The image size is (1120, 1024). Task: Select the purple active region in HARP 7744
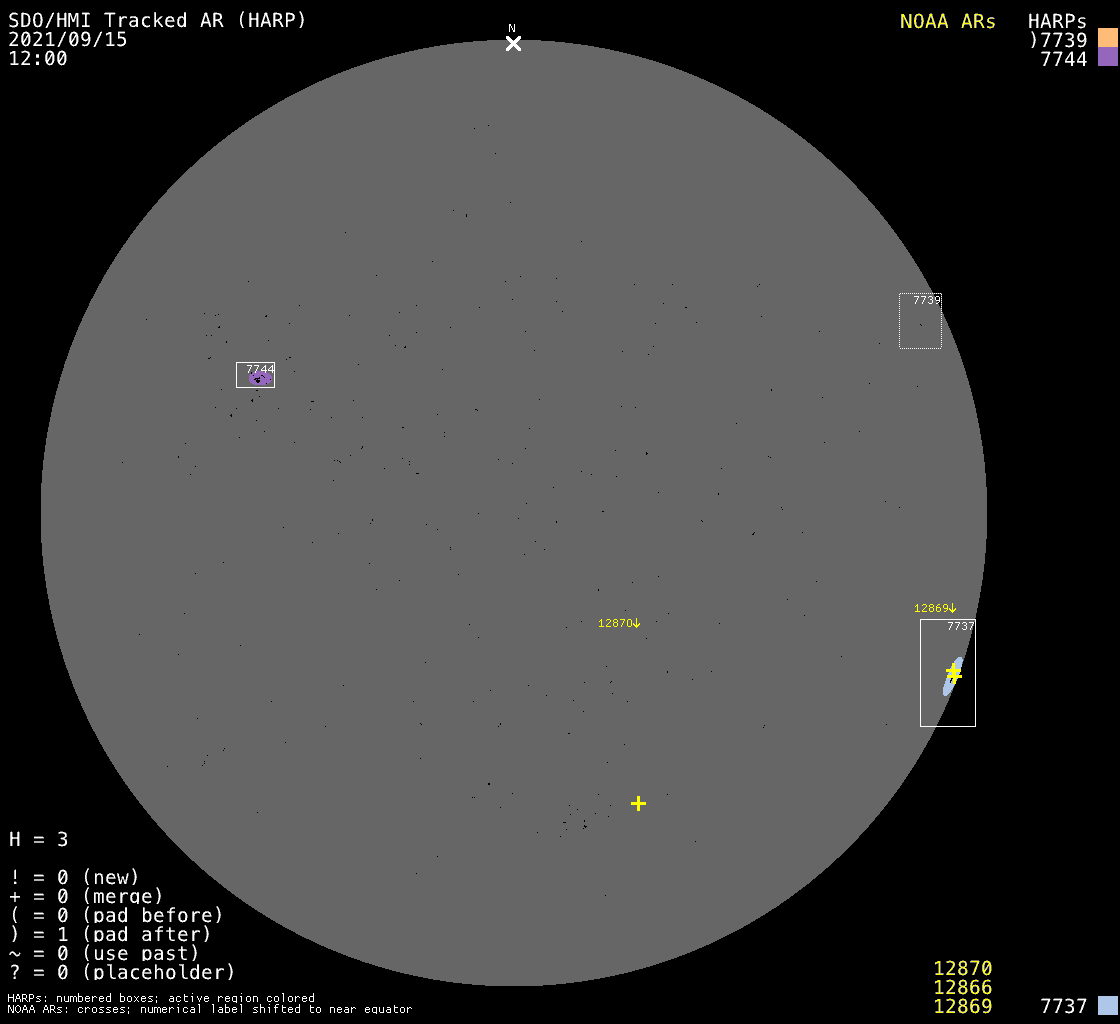[x=259, y=379]
